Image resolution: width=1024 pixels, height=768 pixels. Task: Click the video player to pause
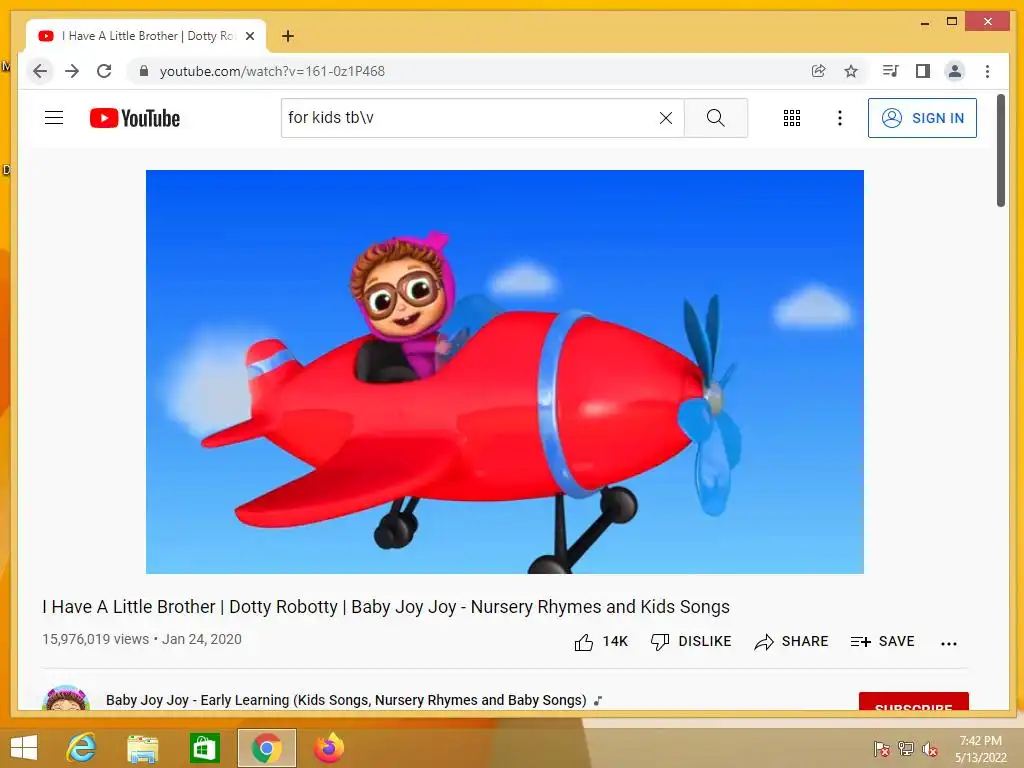[505, 372]
